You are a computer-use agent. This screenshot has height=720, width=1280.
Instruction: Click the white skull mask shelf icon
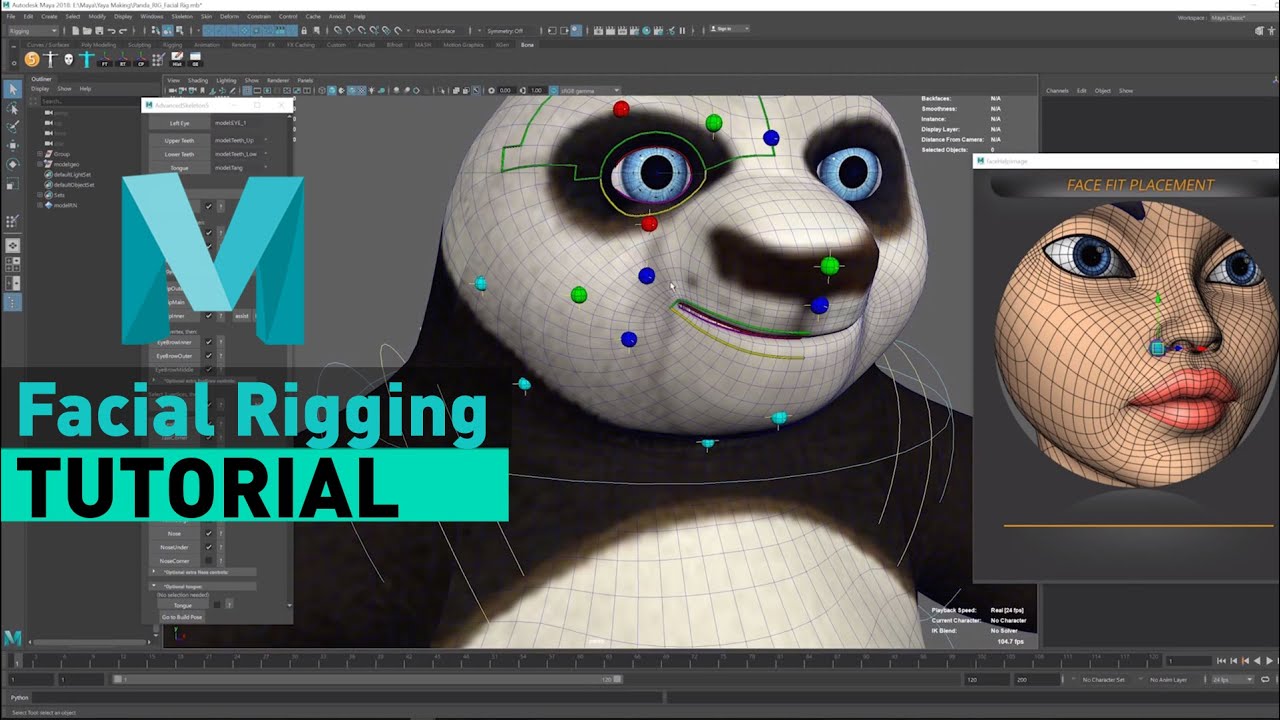69,60
